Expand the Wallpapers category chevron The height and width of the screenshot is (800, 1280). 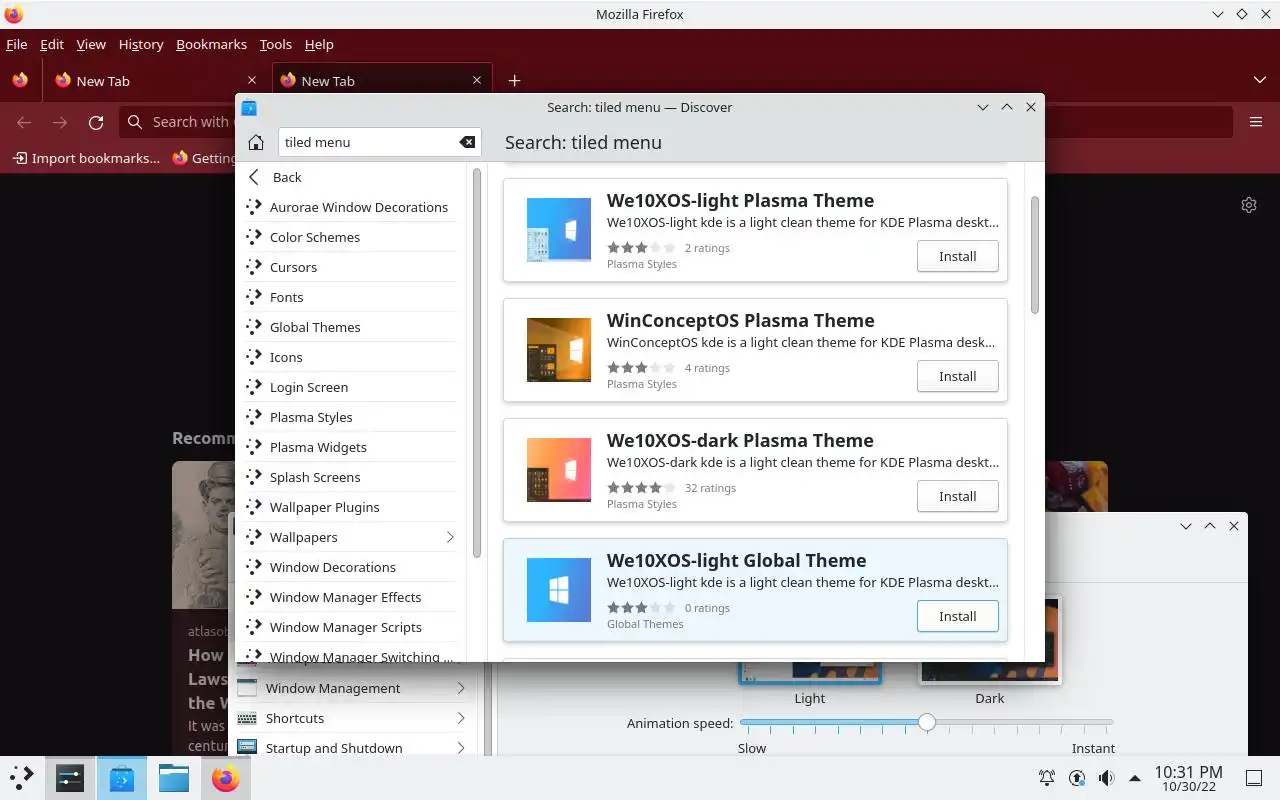click(x=450, y=537)
